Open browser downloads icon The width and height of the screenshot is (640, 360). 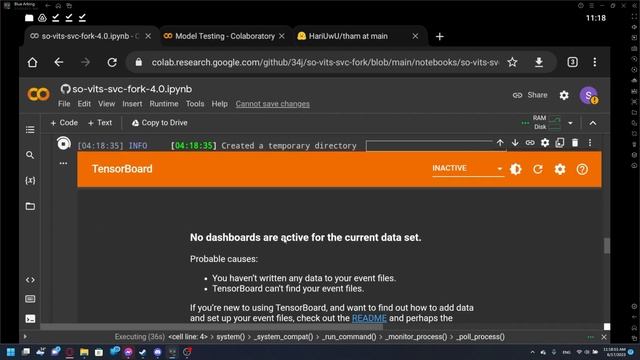[539, 62]
